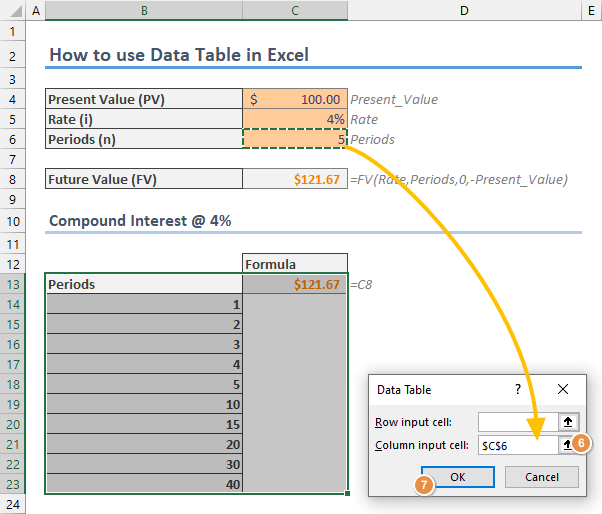Screen dimensions: 602x514
Task: Select column header A
Action: pyautogui.click(x=36, y=10)
